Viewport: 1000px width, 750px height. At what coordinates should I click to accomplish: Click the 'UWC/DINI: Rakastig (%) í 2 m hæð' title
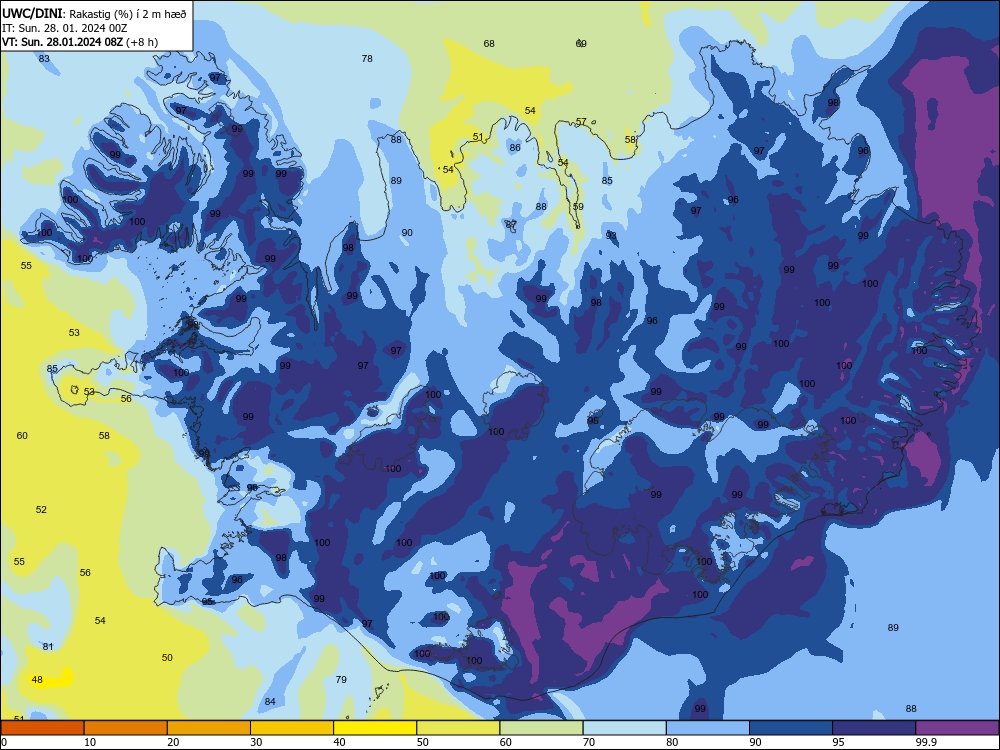point(94,14)
